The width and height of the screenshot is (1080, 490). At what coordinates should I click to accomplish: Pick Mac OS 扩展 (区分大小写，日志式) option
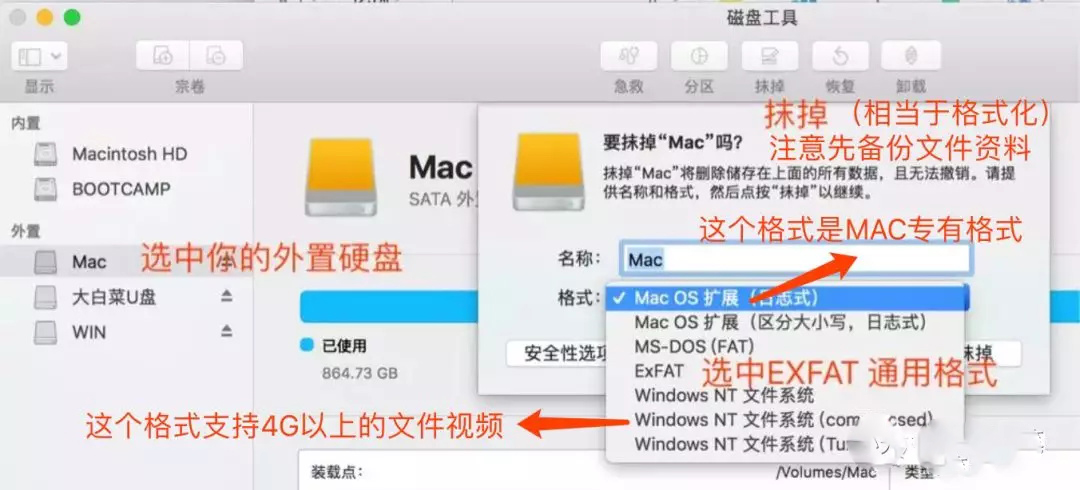[x=780, y=321]
